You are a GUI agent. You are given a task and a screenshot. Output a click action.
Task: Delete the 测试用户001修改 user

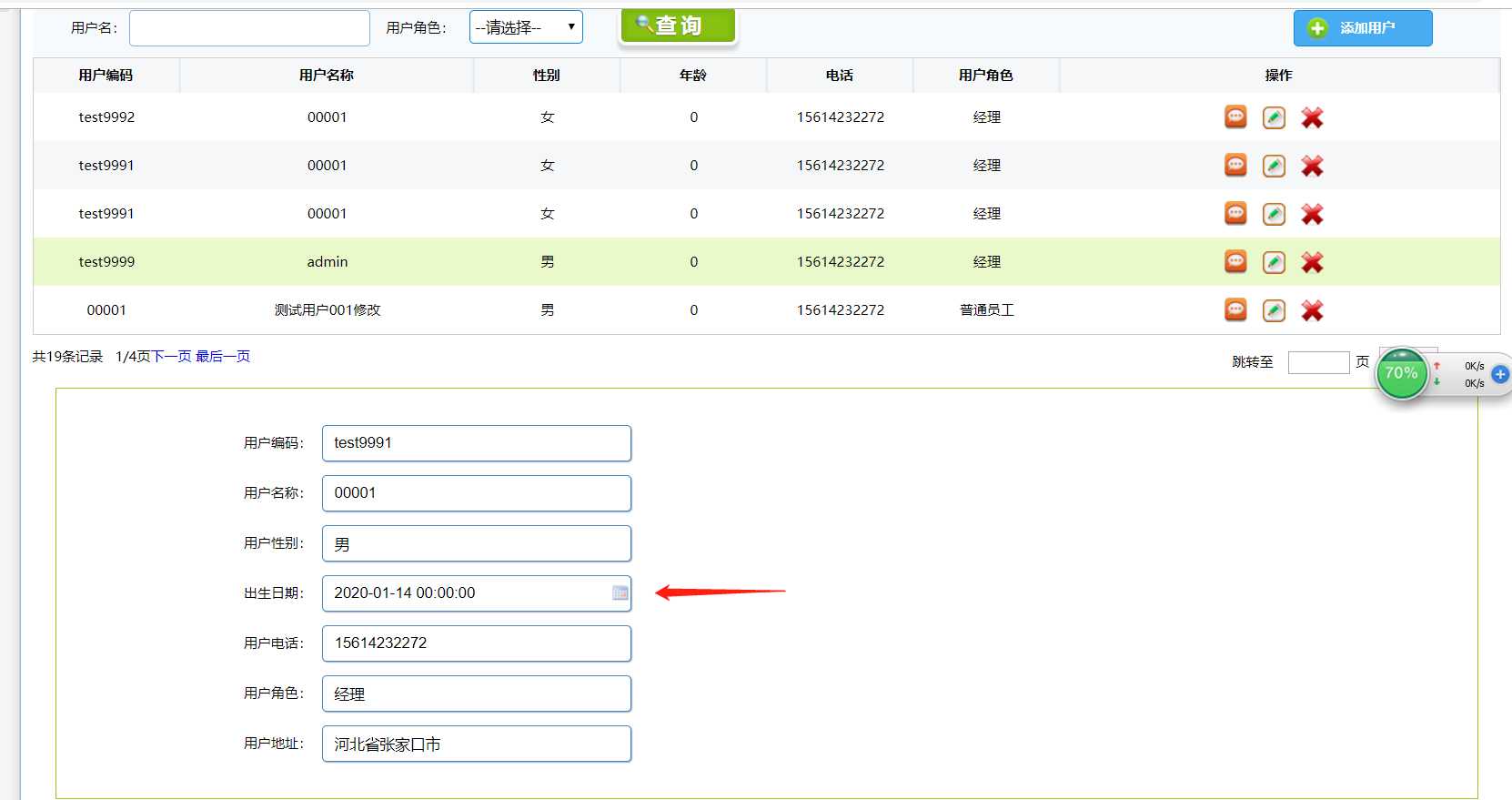[x=1312, y=310]
